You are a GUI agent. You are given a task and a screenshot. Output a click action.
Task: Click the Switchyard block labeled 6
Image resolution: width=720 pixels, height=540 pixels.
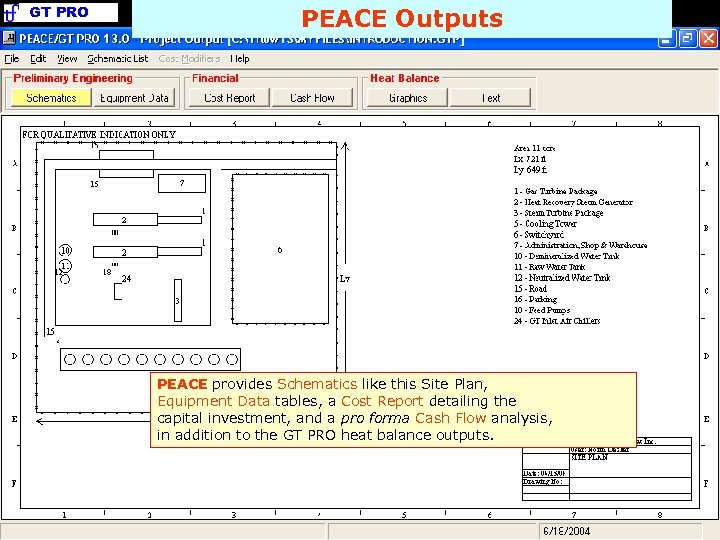coord(280,249)
